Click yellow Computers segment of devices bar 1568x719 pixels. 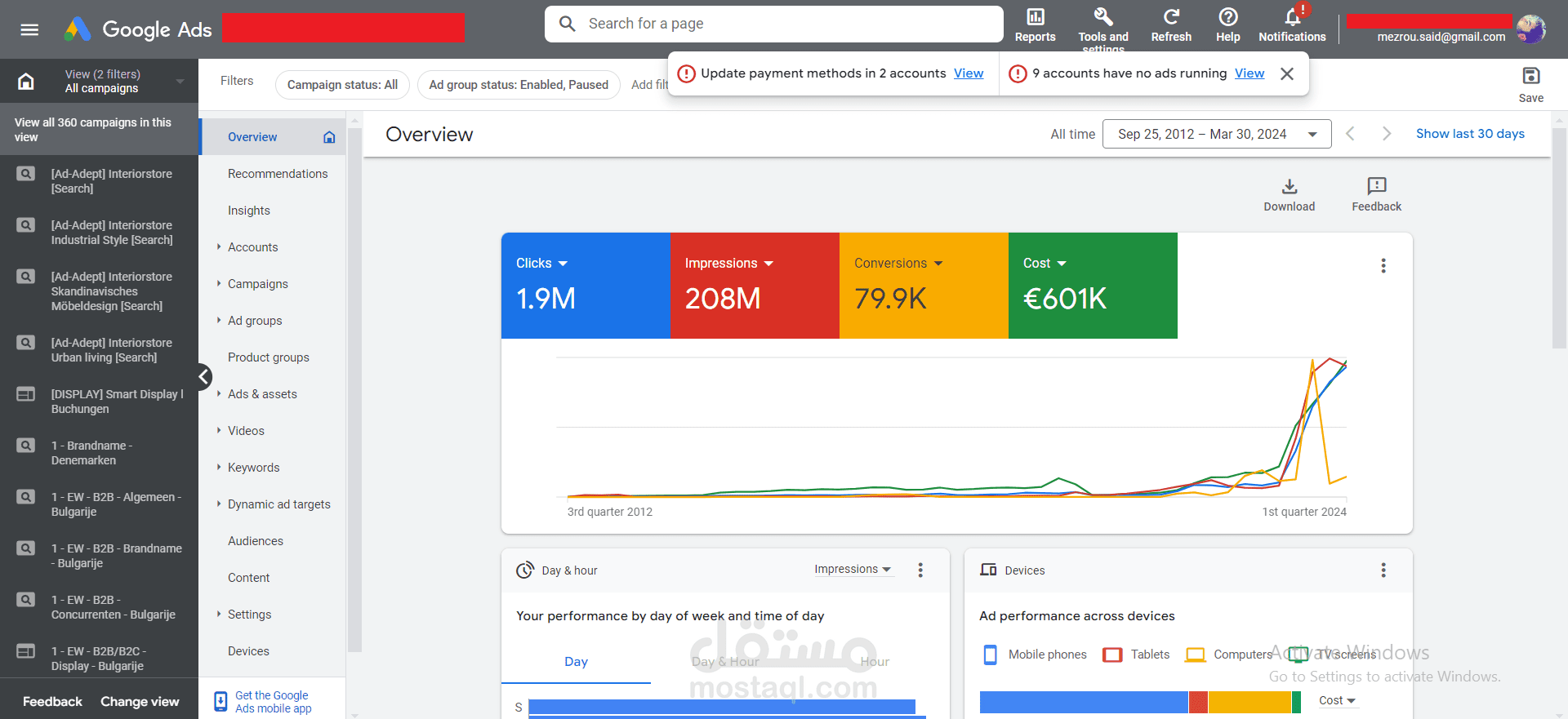(x=1249, y=702)
